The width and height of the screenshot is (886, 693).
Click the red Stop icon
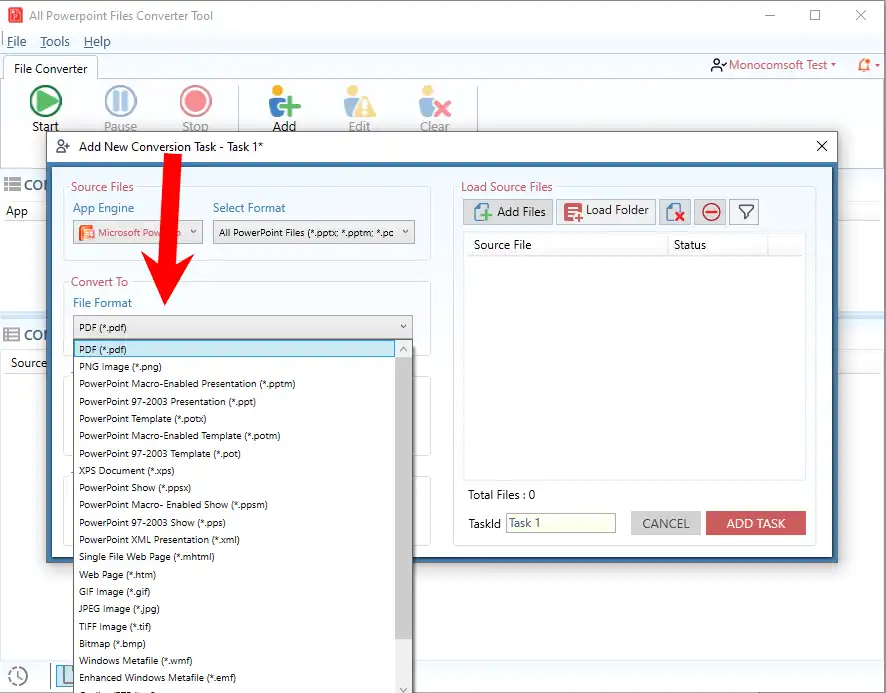[196, 101]
